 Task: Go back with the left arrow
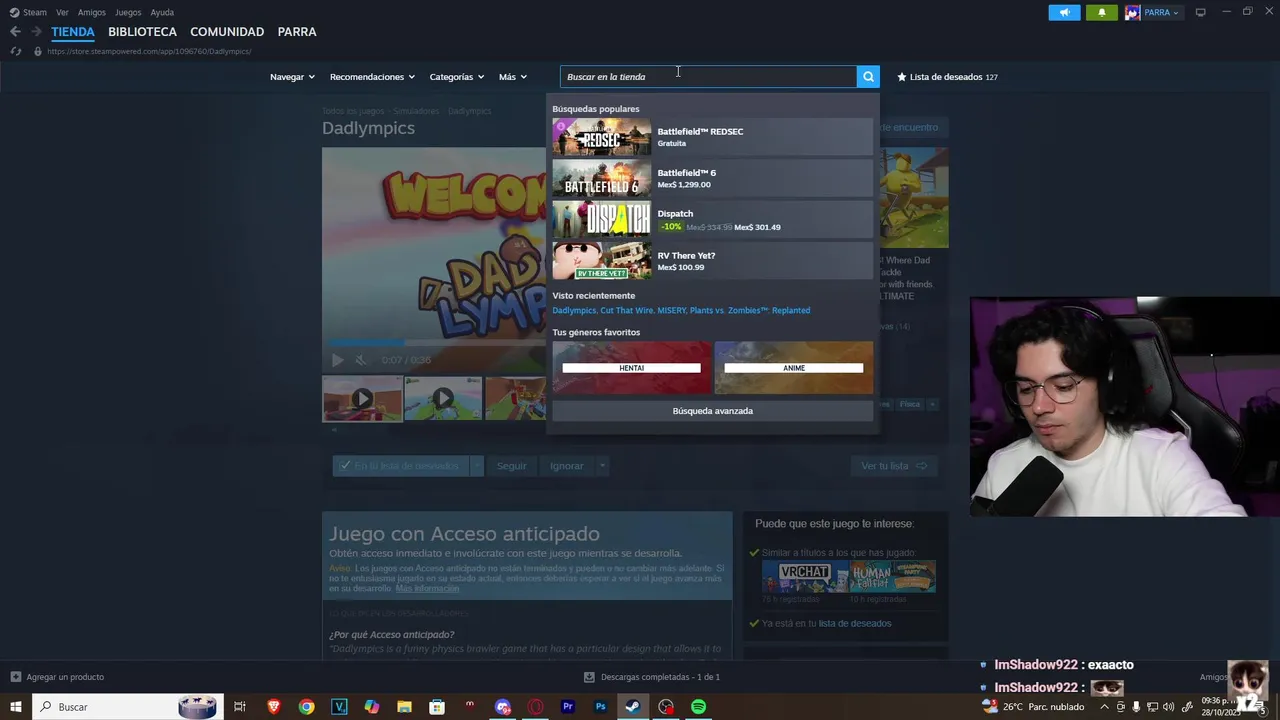coord(15,32)
